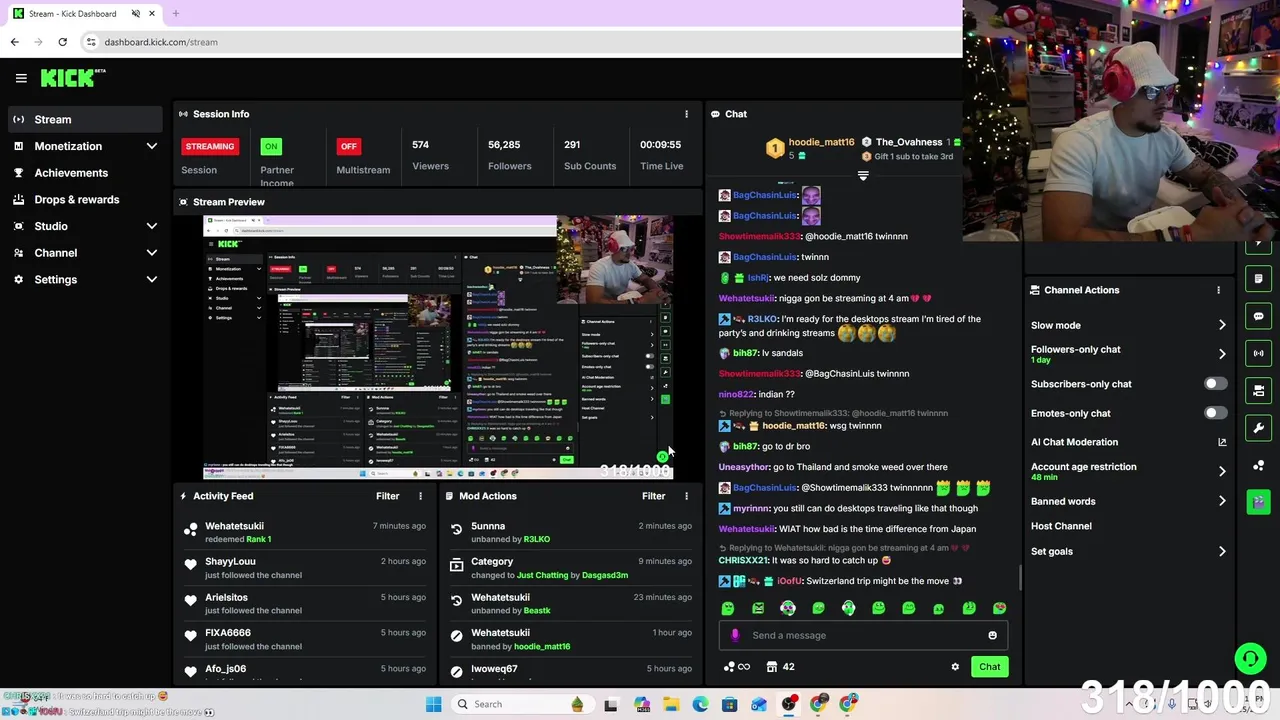Open the hamburger menu beside the Kick logo
1280x720 pixels.
(21, 78)
